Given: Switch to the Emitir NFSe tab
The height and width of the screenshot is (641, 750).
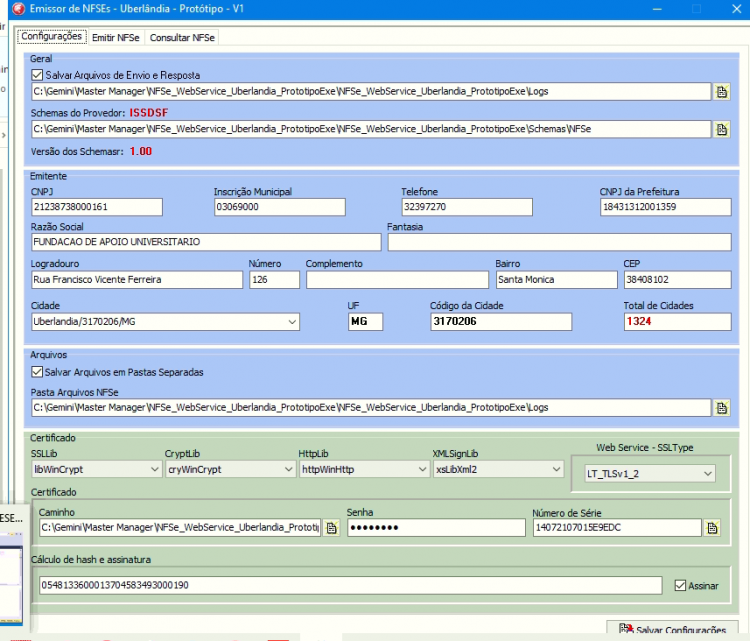Looking at the screenshot, I should (116, 38).
